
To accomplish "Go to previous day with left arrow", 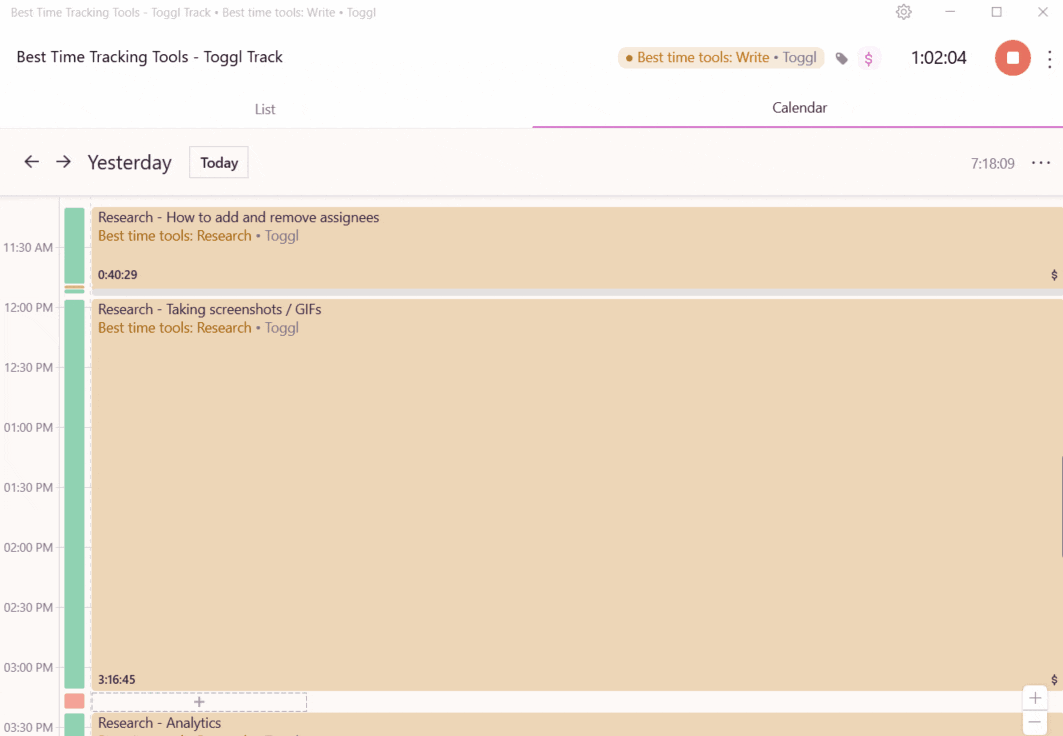I will tap(32, 162).
